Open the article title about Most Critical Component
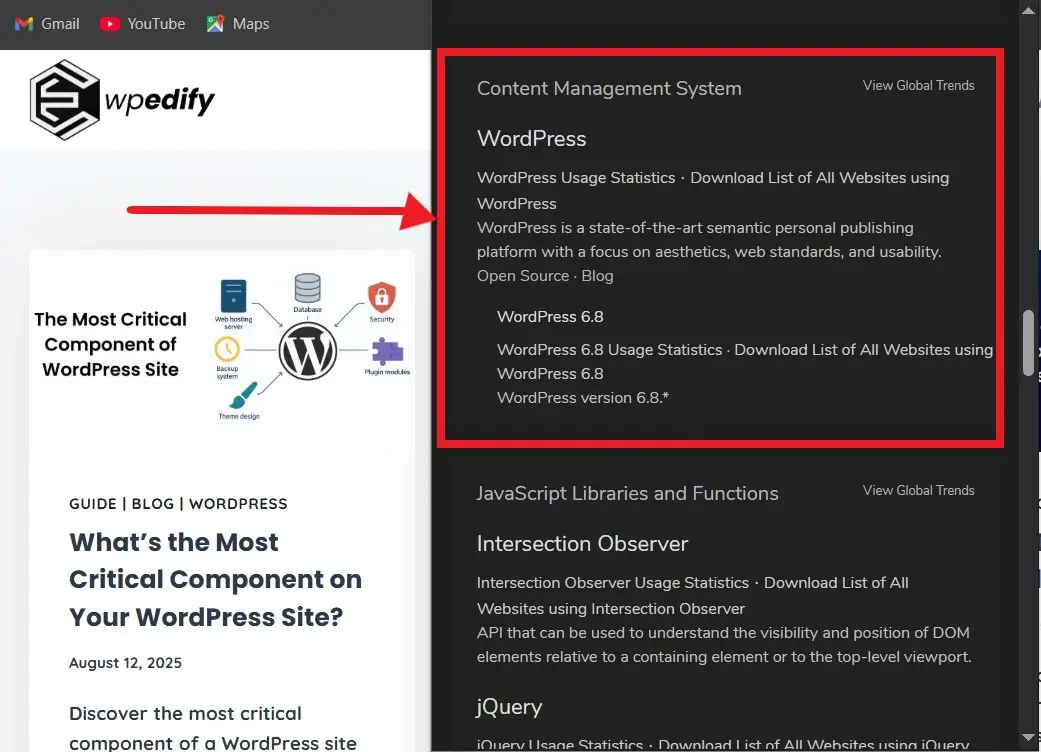Viewport: 1041px width, 752px height. pos(215,579)
